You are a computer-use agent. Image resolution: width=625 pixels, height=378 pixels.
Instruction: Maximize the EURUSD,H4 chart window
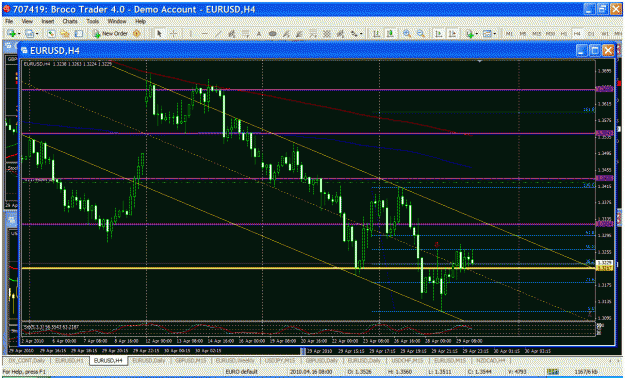tap(595, 50)
